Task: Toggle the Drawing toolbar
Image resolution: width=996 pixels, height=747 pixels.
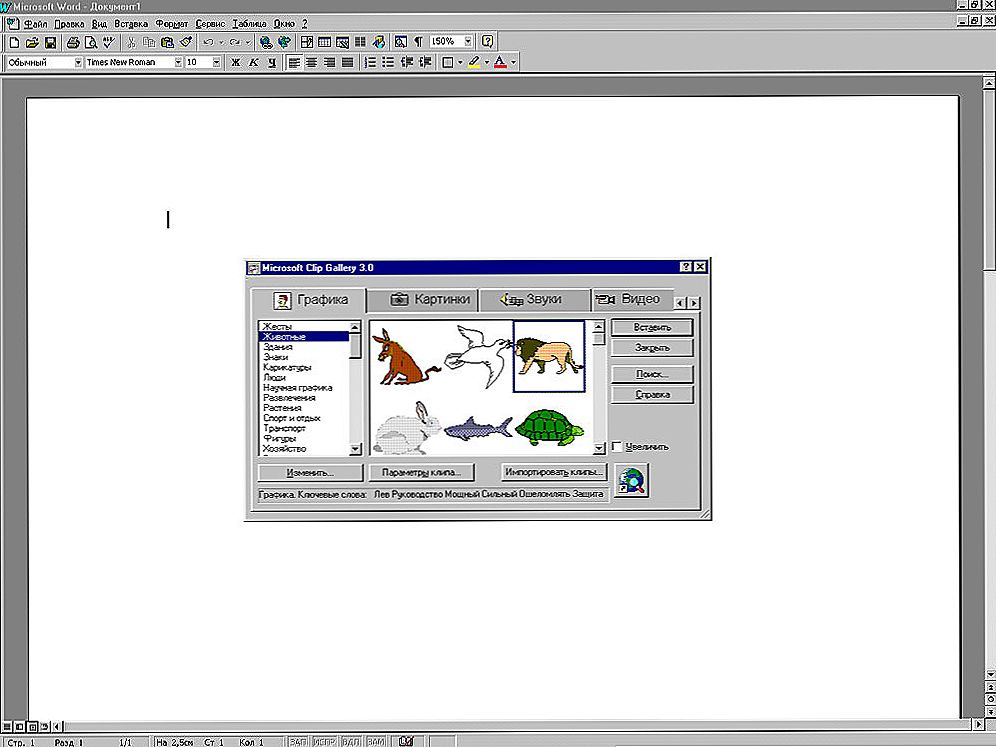Action: point(379,43)
